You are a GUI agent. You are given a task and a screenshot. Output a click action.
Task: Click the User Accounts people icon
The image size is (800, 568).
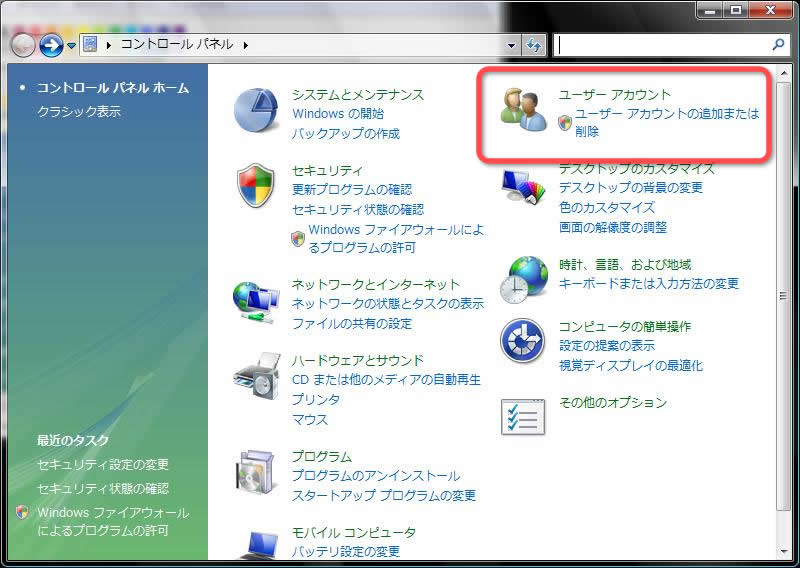(x=523, y=109)
